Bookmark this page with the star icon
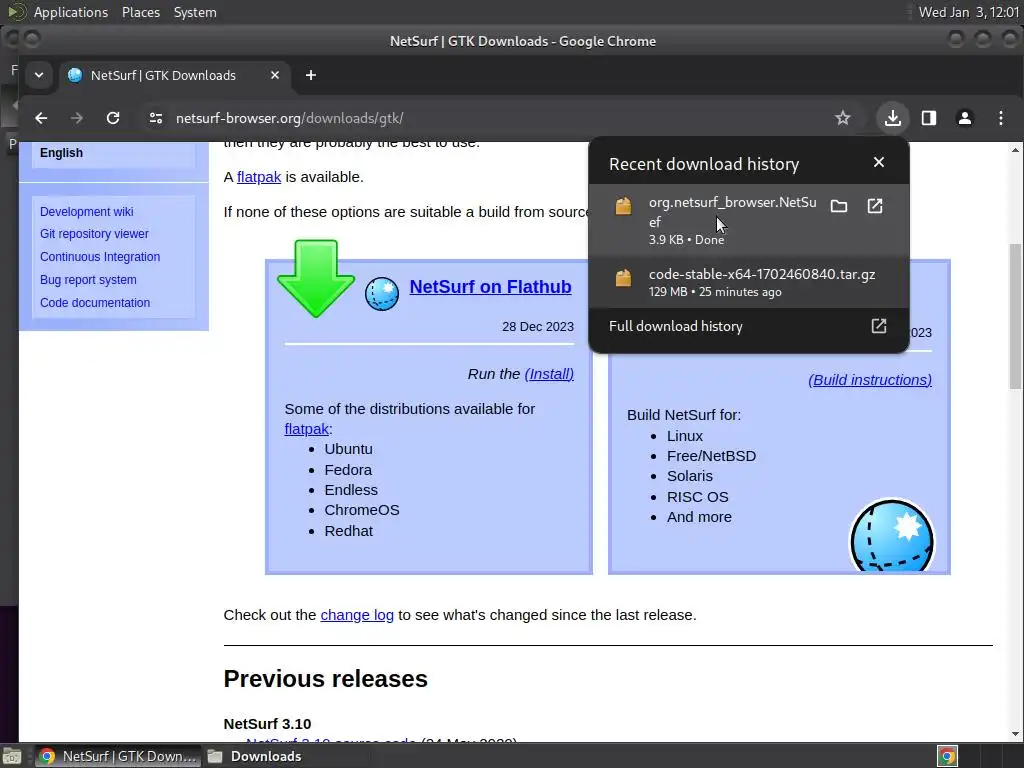 click(x=842, y=118)
